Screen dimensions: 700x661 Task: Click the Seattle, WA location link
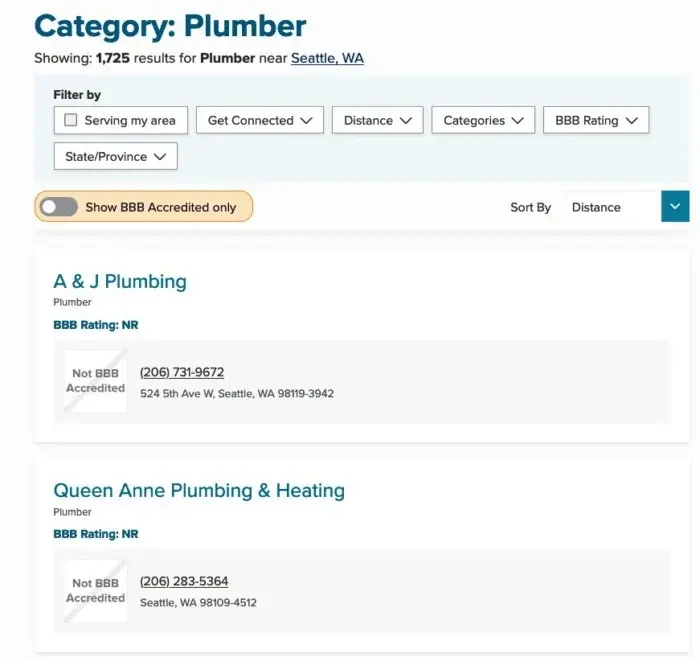[x=327, y=58]
